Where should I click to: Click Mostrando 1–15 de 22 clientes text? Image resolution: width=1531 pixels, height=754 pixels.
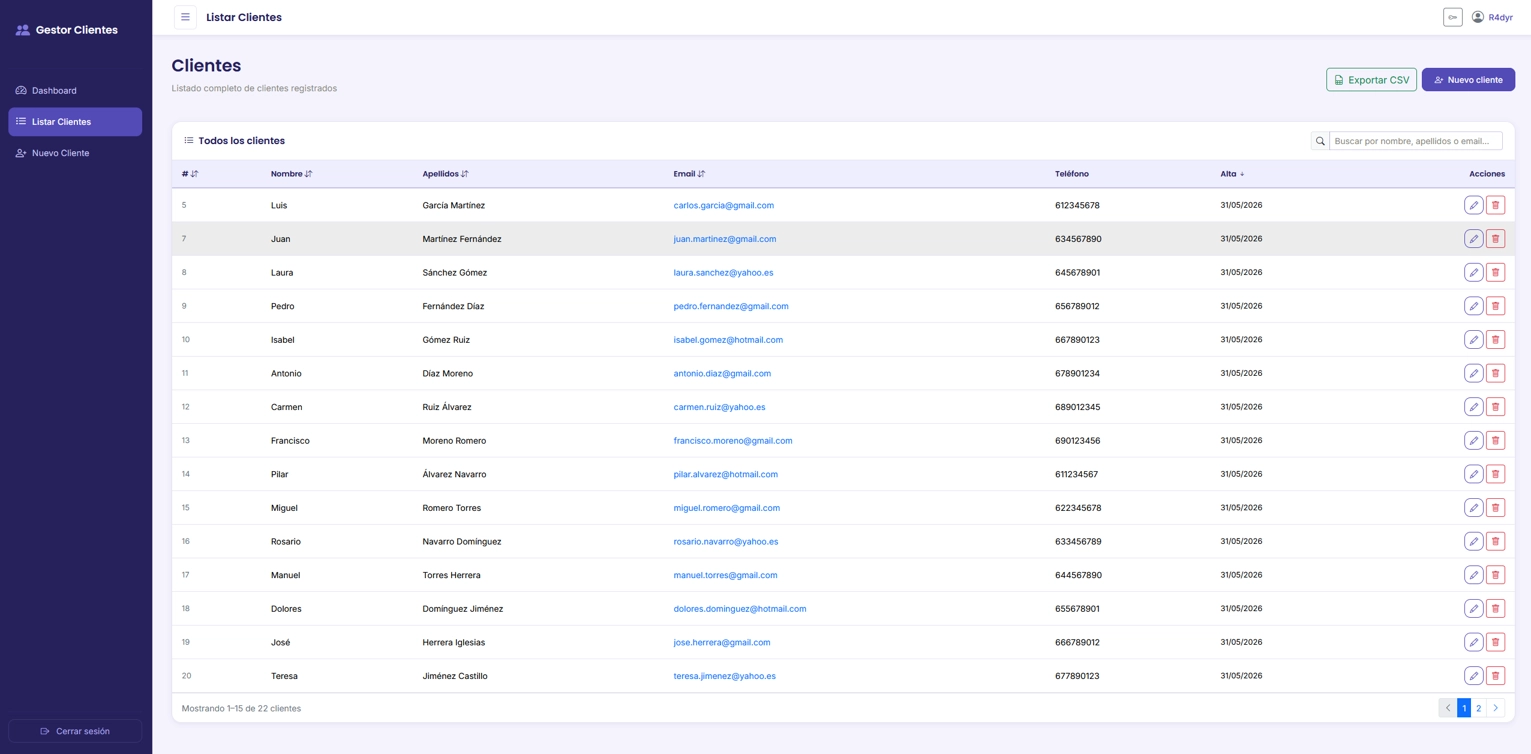pyautogui.click(x=241, y=708)
